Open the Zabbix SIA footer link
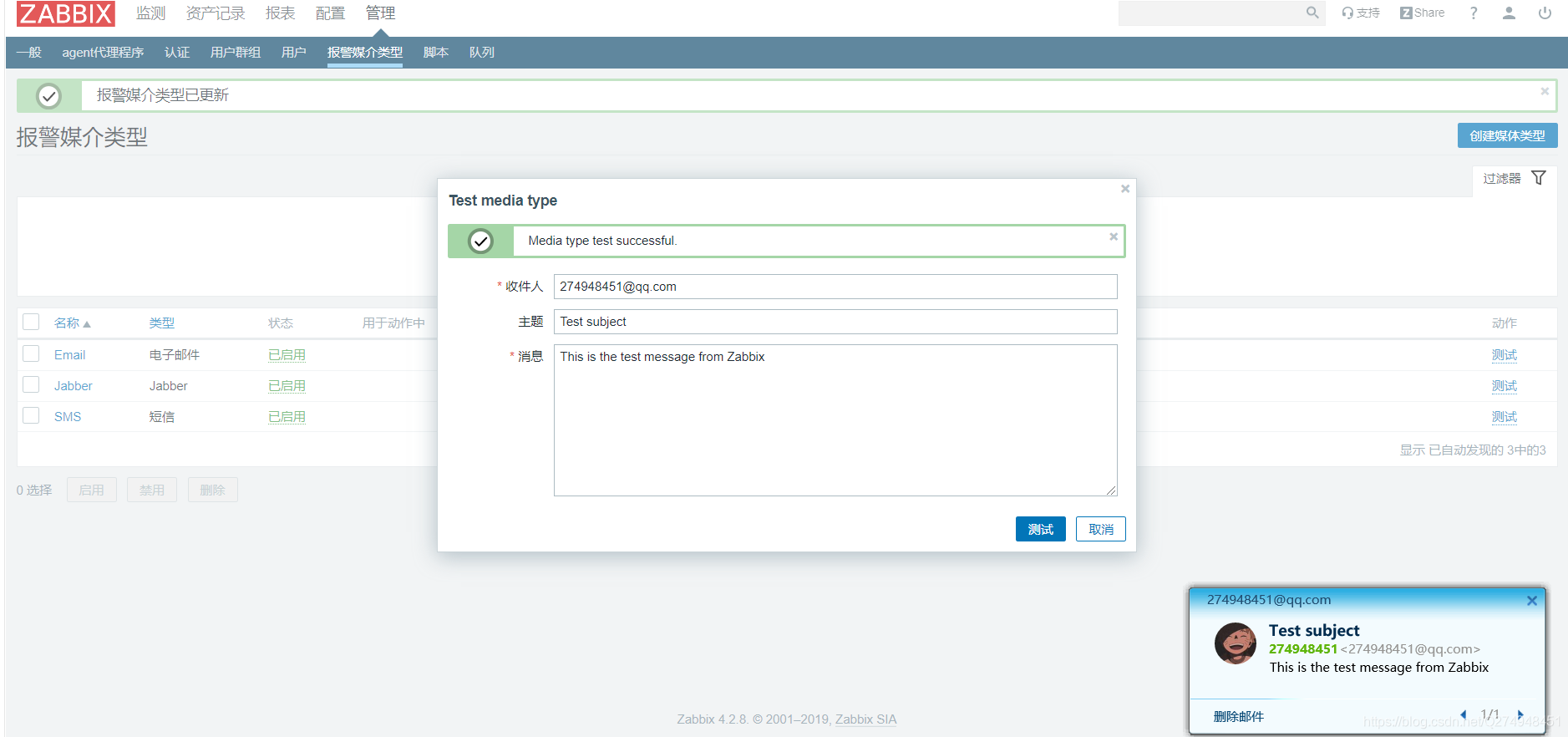 865,719
